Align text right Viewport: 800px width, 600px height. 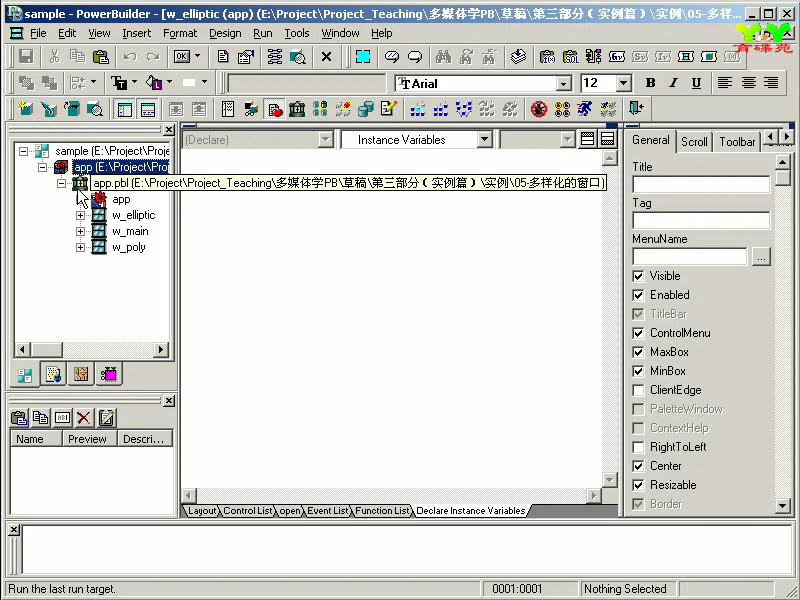771,83
